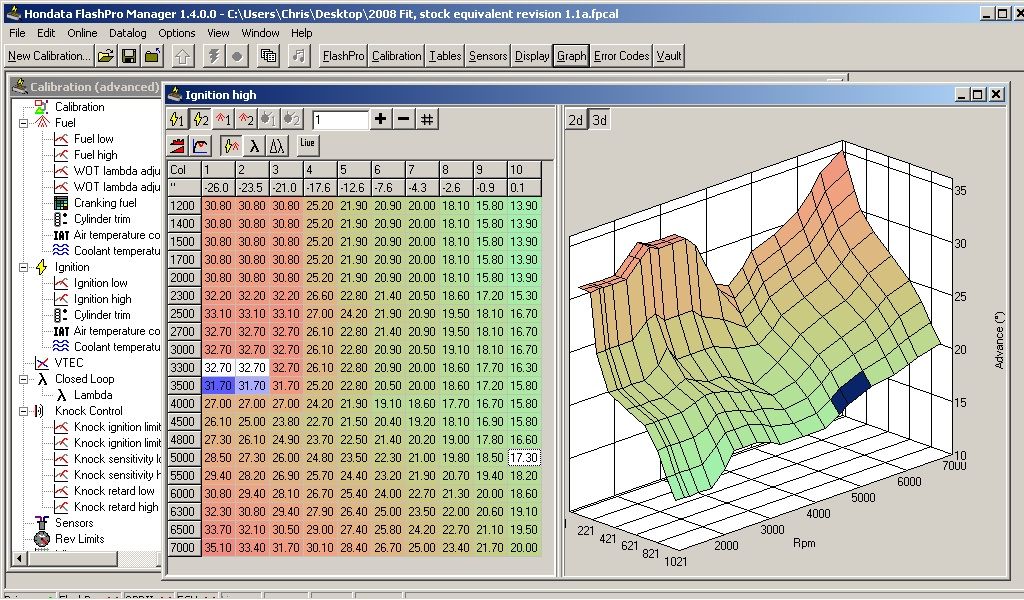
Task: Click the adjustment value input field
Action: (x=340, y=119)
